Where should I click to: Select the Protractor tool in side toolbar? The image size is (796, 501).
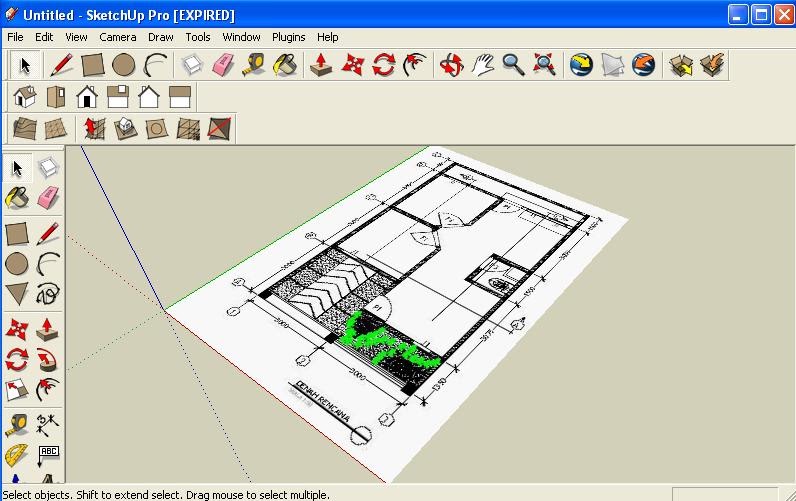click(17, 455)
